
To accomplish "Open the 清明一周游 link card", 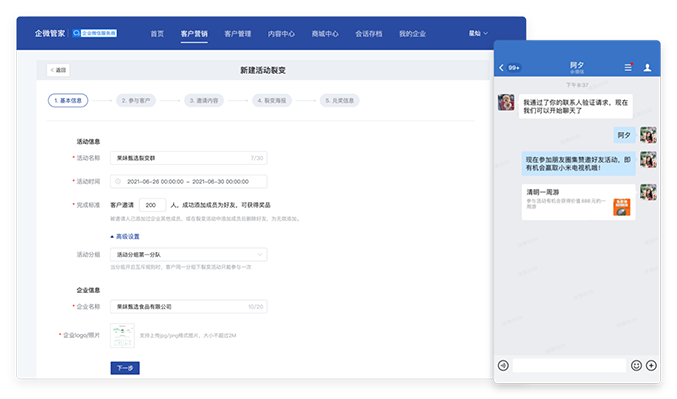I will (579, 202).
